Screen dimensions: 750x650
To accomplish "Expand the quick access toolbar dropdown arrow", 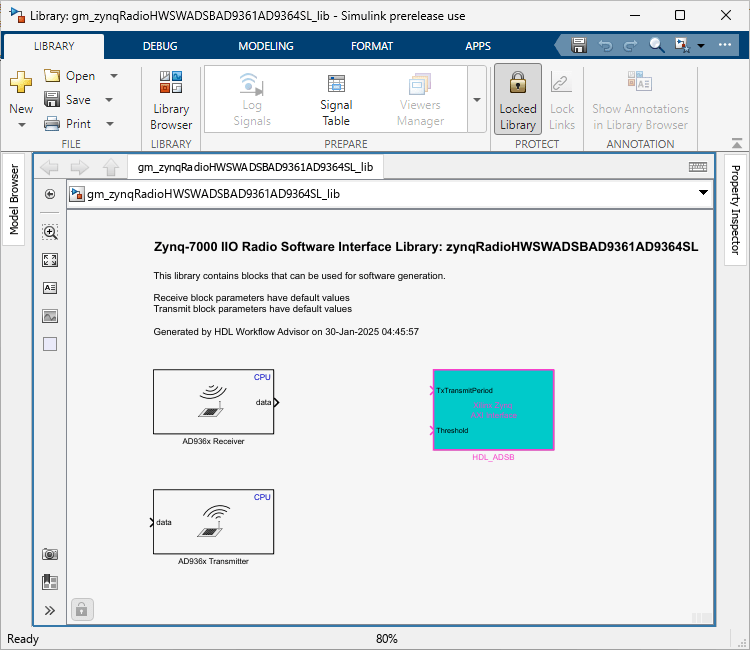I will [x=701, y=46].
